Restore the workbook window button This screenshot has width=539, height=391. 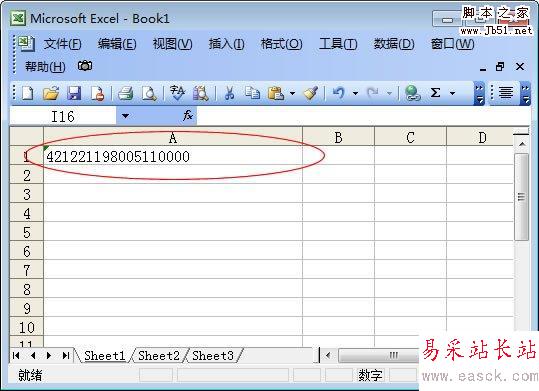coord(500,66)
